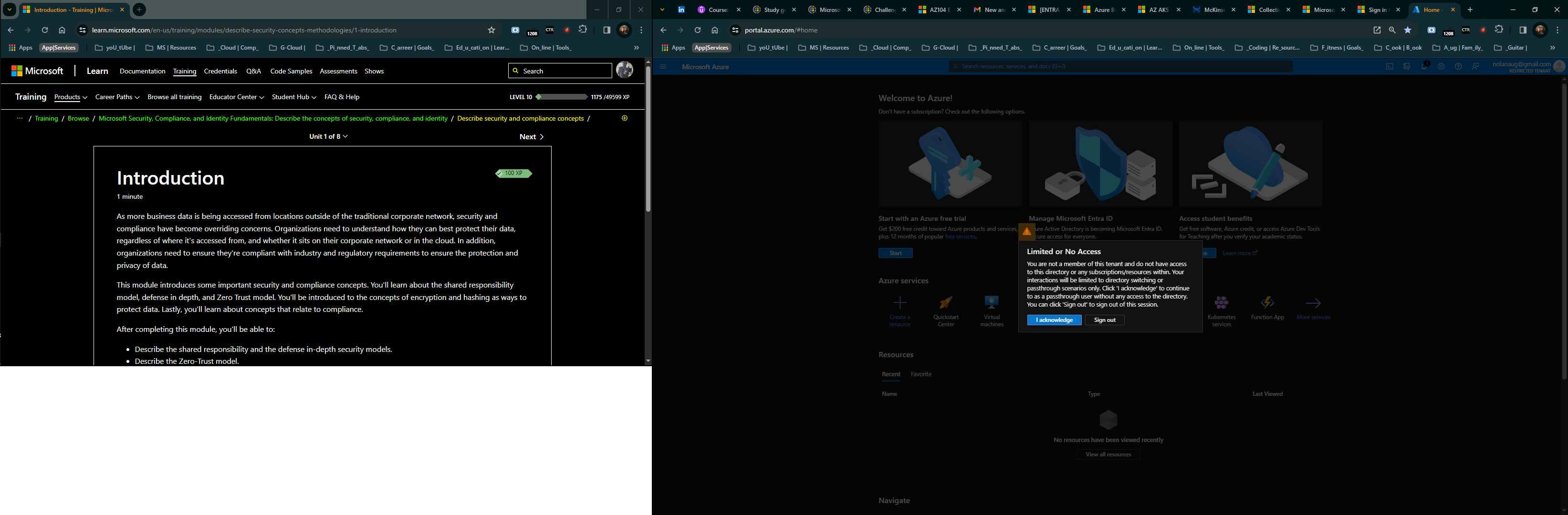
Task: Open a new tab in the right browser
Action: (1470, 10)
